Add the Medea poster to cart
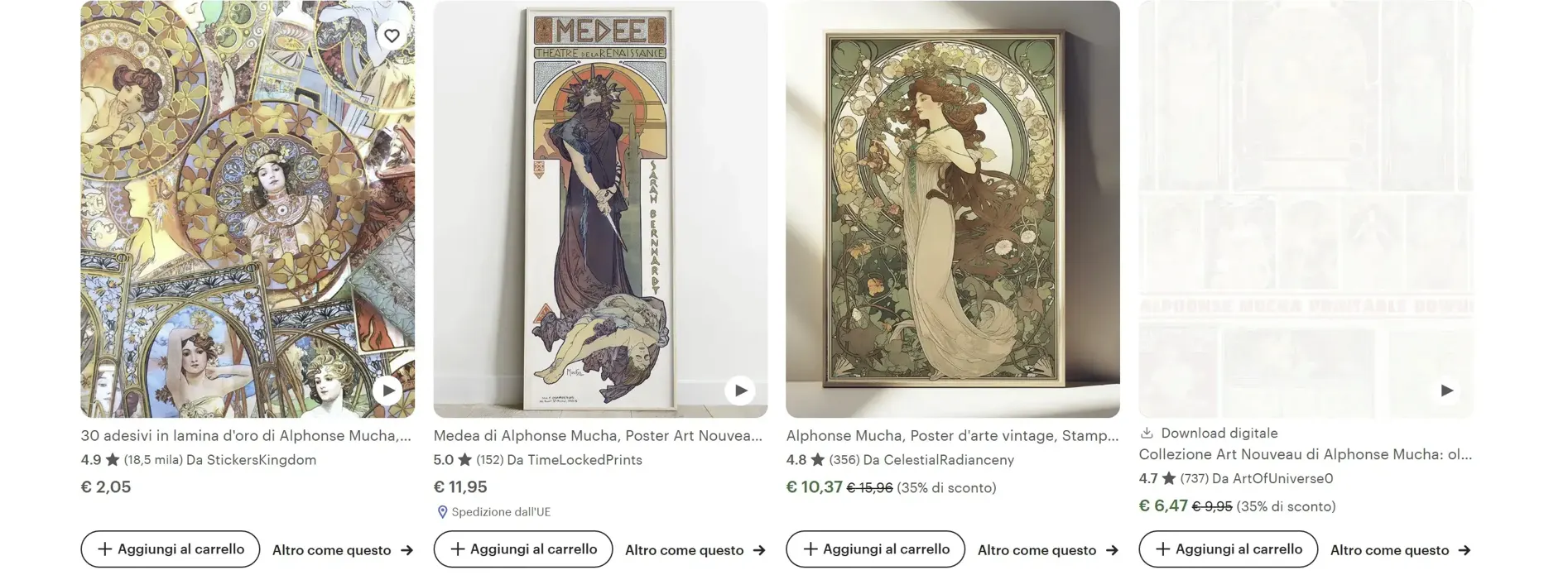 pos(523,549)
